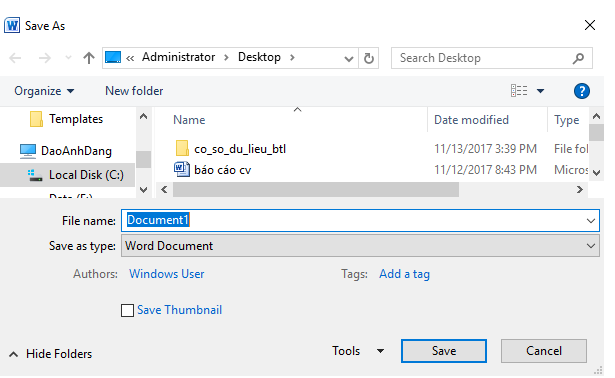This screenshot has width=615, height=378.
Task: Open the Organize menu
Action: pyautogui.click(x=44, y=91)
